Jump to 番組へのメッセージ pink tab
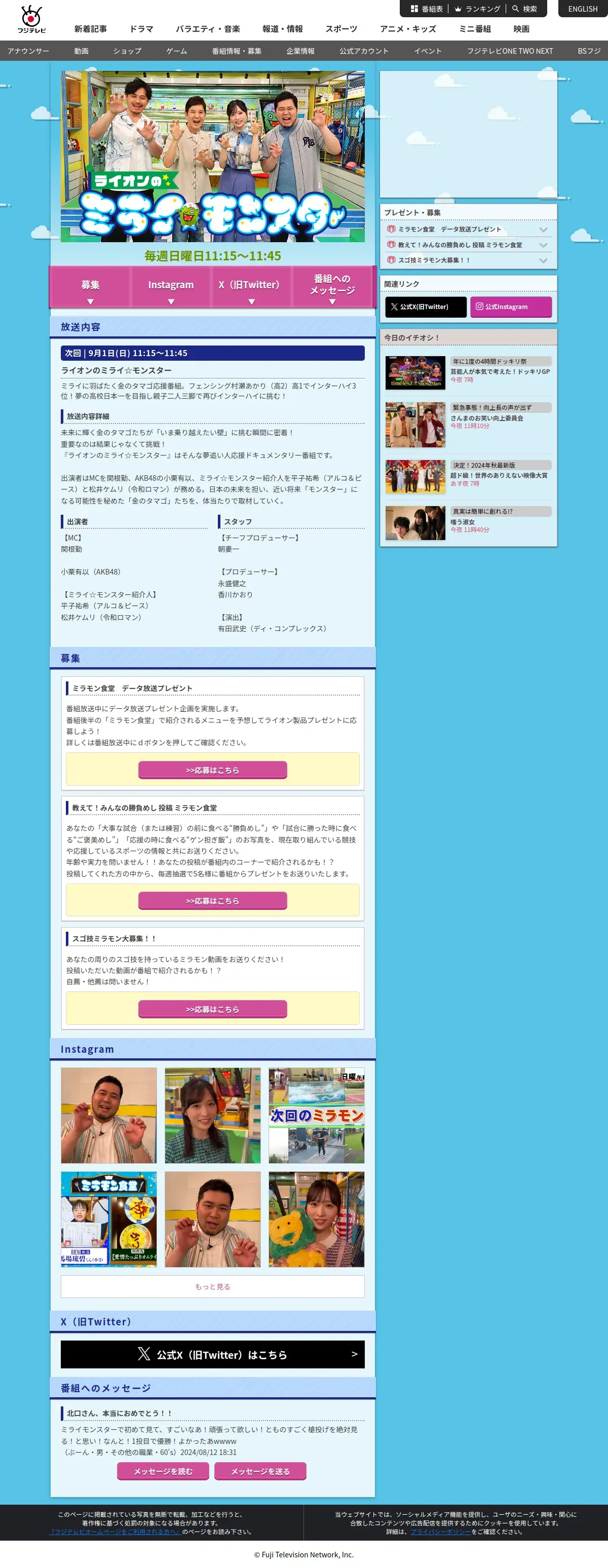This screenshot has height=1568, width=608. 332,287
